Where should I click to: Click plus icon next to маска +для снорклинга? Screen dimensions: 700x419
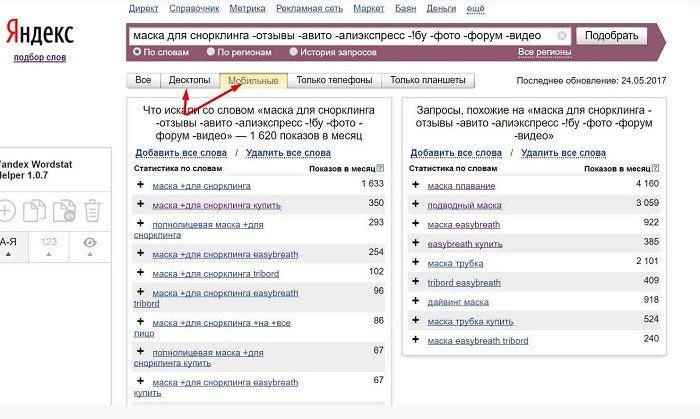(x=140, y=184)
